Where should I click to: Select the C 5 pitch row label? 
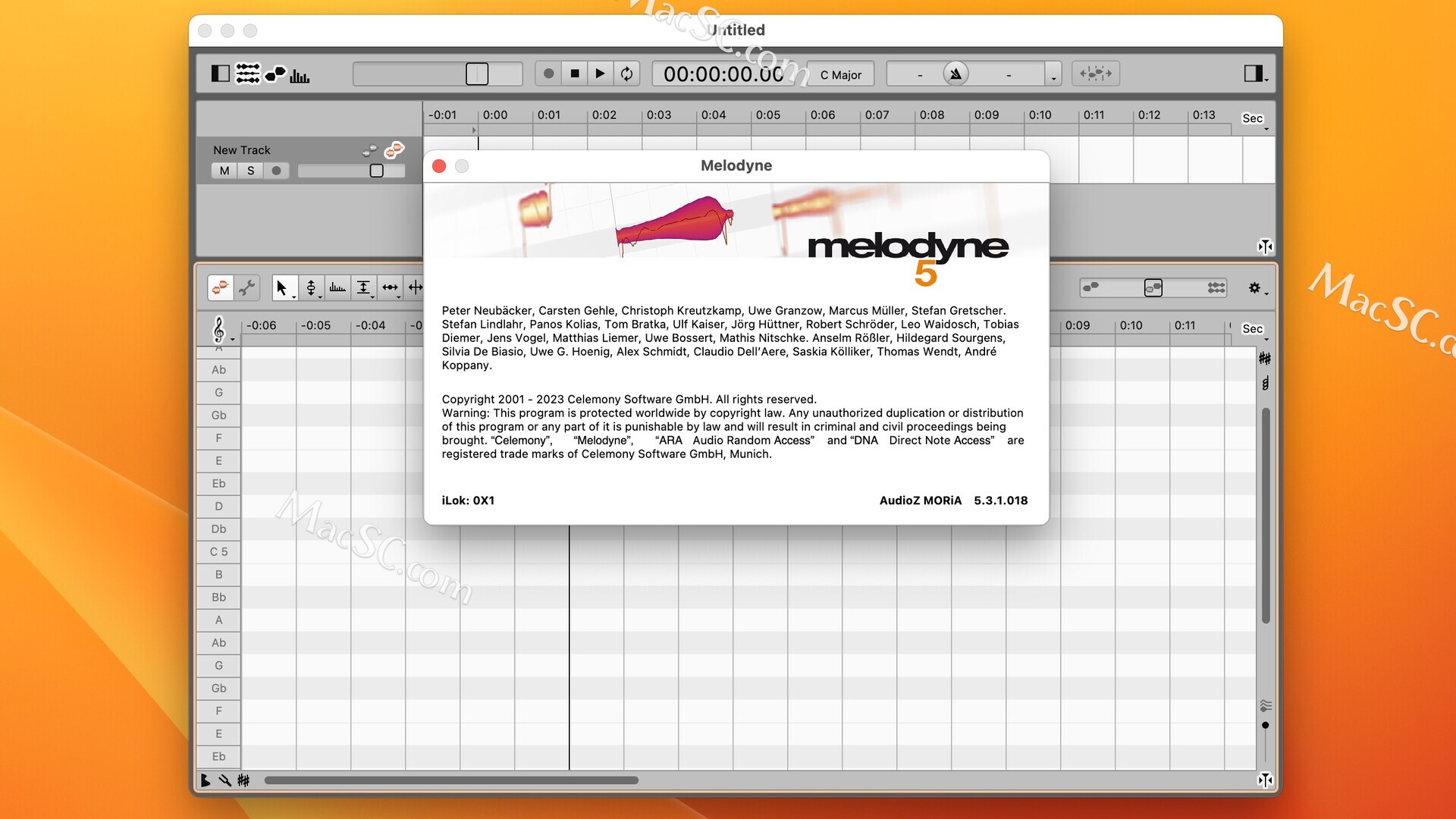pyautogui.click(x=218, y=552)
